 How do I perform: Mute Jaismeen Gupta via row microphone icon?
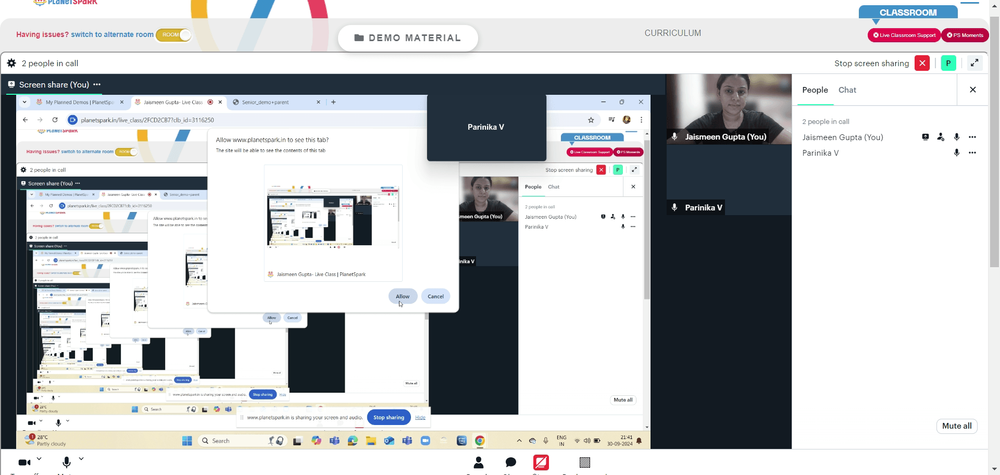pyautogui.click(x=957, y=136)
